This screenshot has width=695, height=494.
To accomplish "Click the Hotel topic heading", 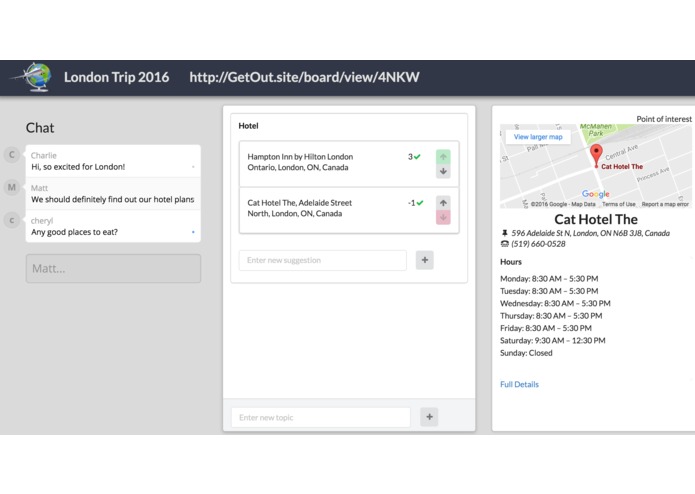I will pyautogui.click(x=248, y=126).
